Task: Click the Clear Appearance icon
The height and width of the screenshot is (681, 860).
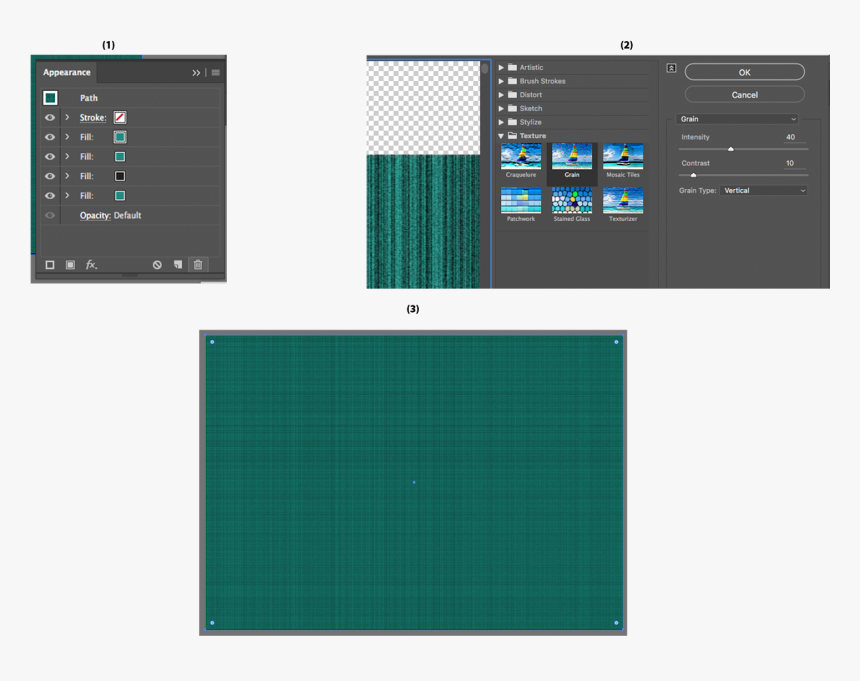Action: (157, 265)
